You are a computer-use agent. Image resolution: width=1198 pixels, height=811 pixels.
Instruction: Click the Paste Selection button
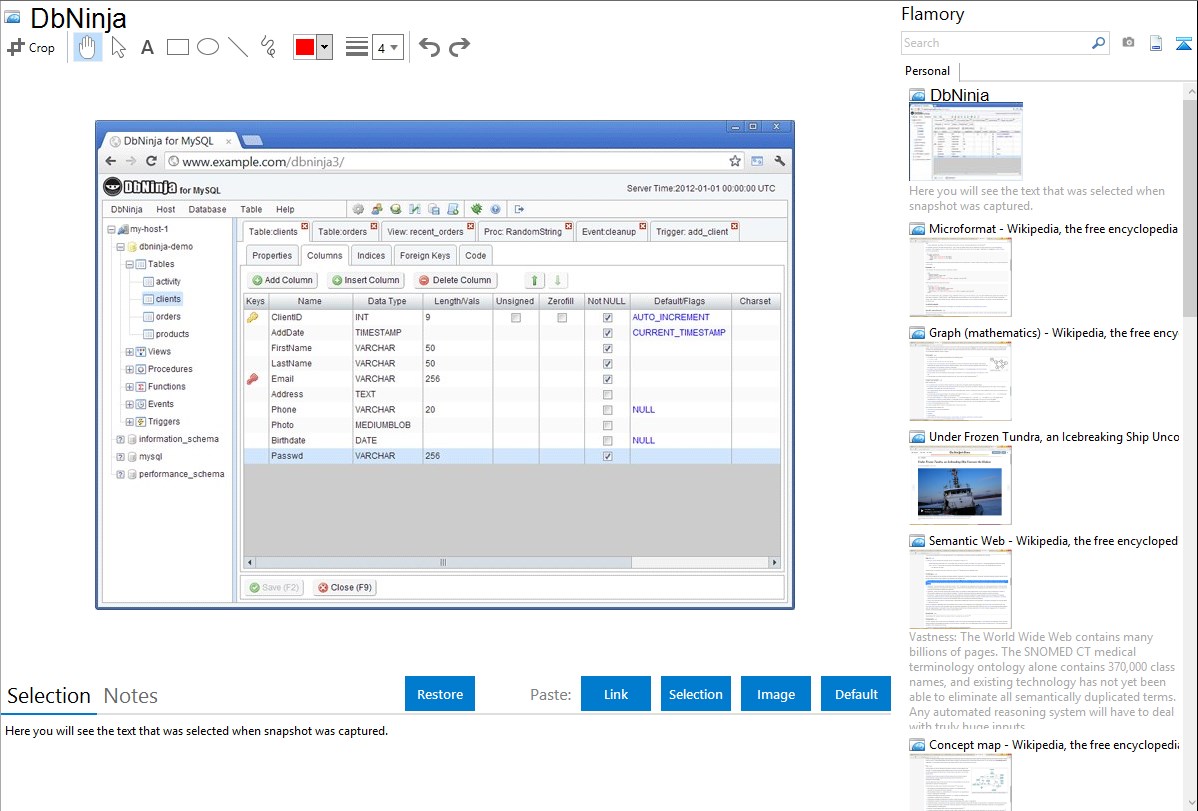[x=695, y=694]
